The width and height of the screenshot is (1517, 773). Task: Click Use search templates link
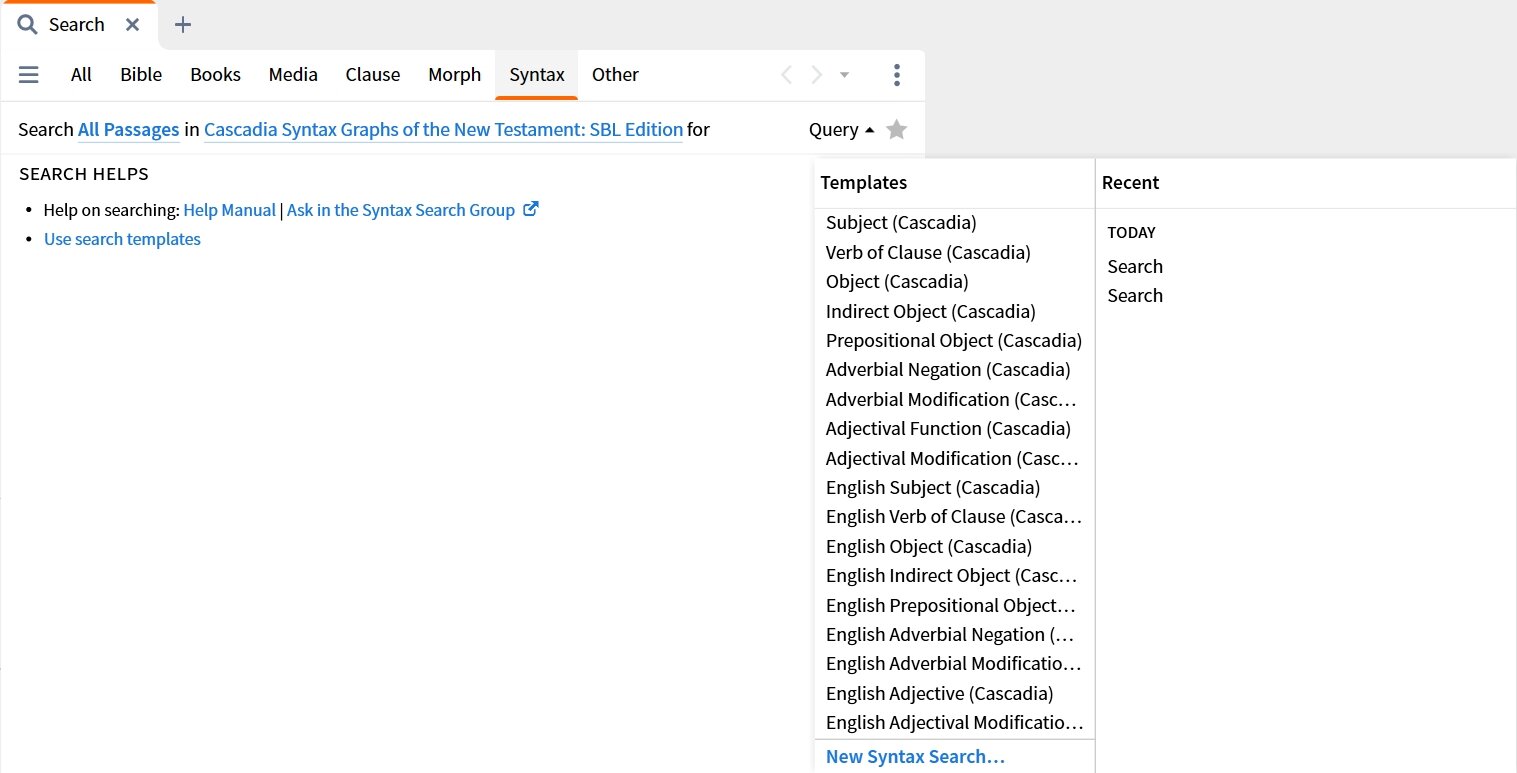pyautogui.click(x=122, y=239)
